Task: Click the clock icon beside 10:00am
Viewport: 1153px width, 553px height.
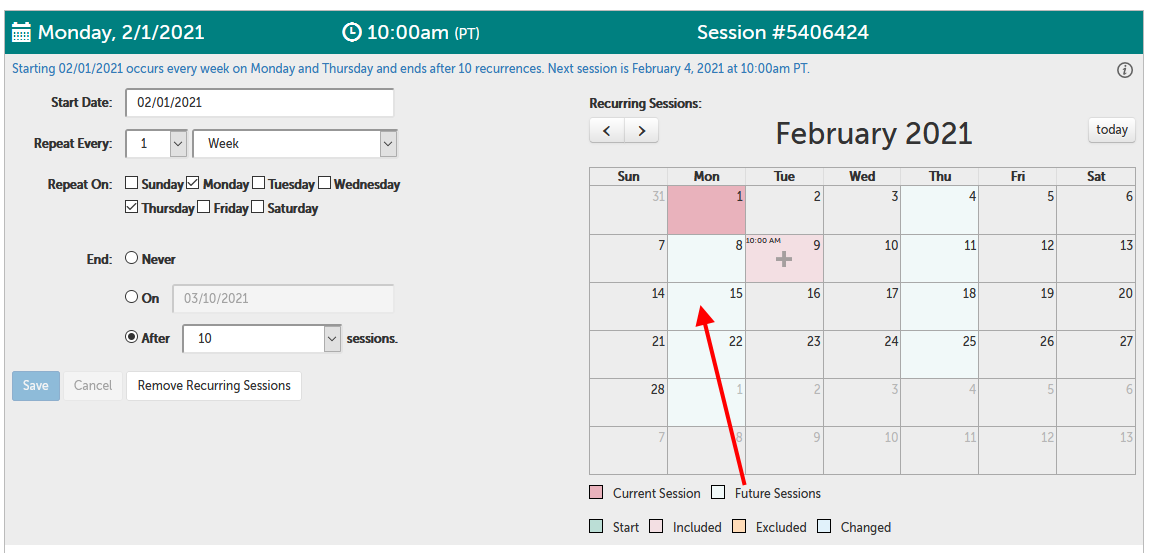Action: tap(351, 32)
